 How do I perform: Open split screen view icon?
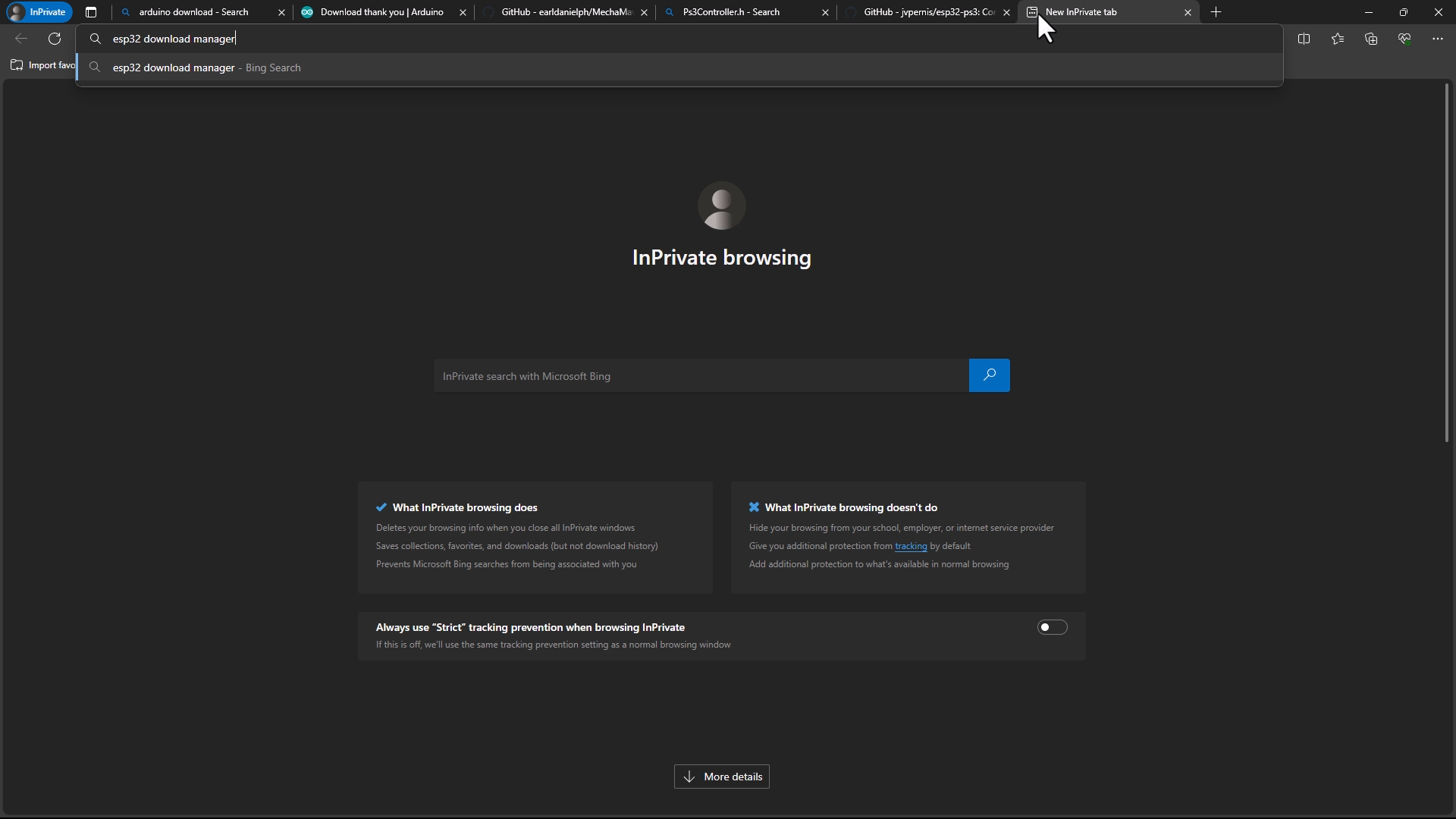point(1304,39)
